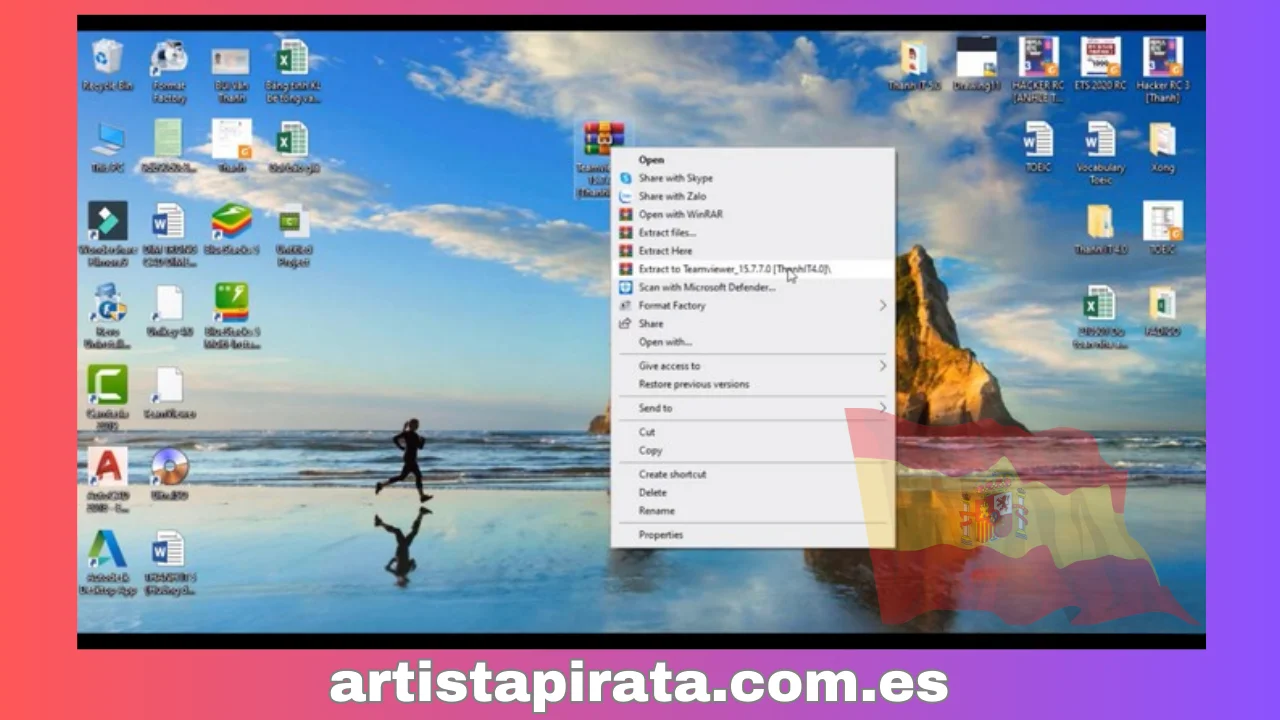Select the FADIGO desktop item

[1162, 310]
